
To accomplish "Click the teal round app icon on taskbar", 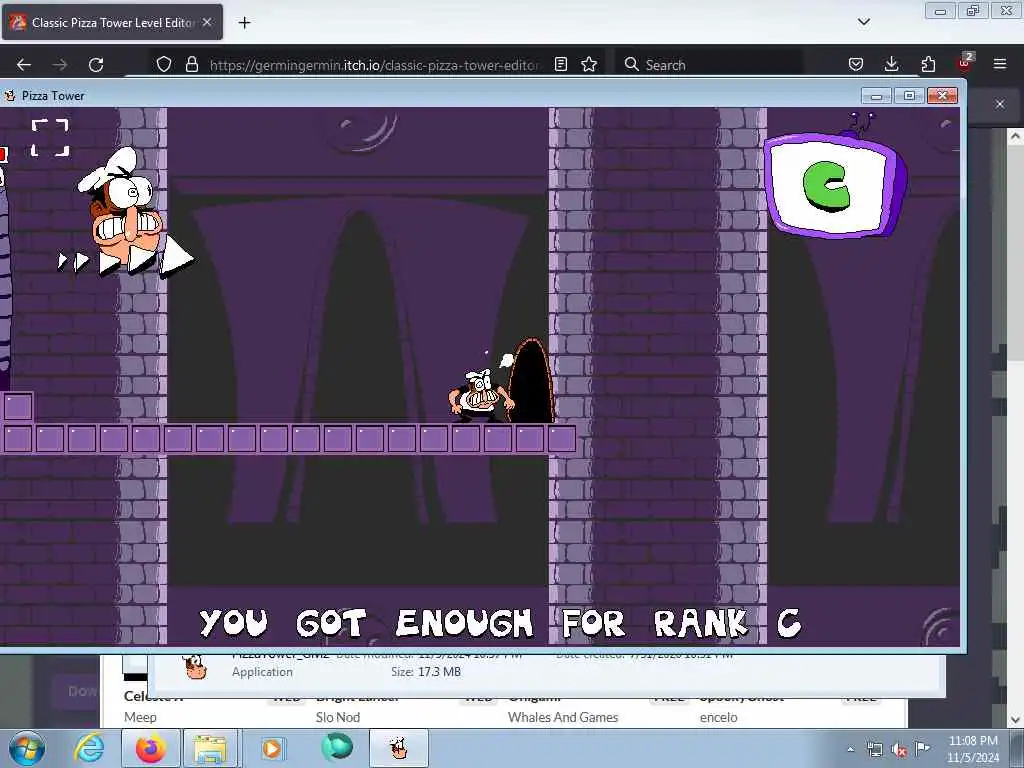I will click(337, 747).
